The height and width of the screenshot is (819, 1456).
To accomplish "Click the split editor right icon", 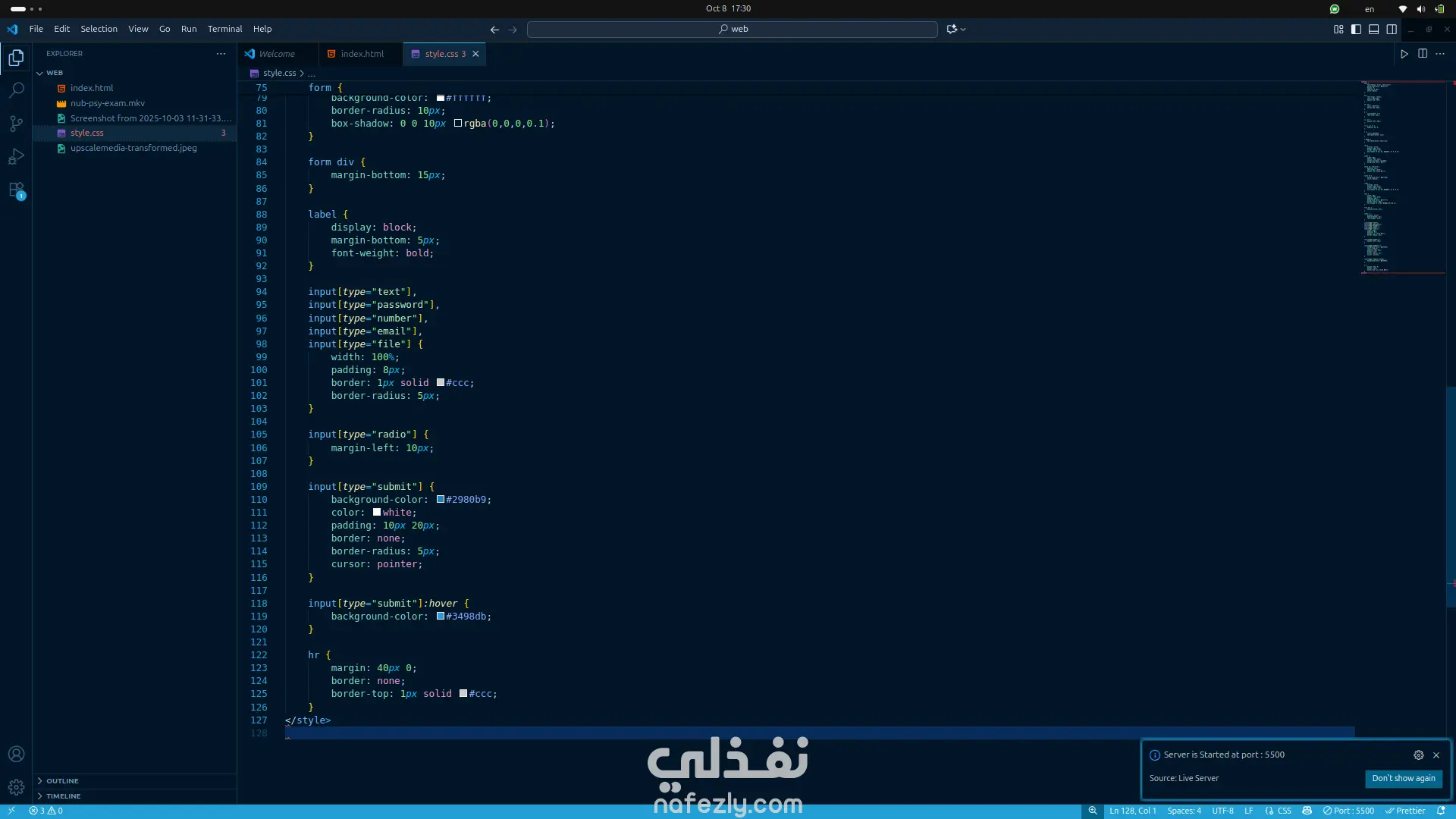I will (x=1423, y=54).
